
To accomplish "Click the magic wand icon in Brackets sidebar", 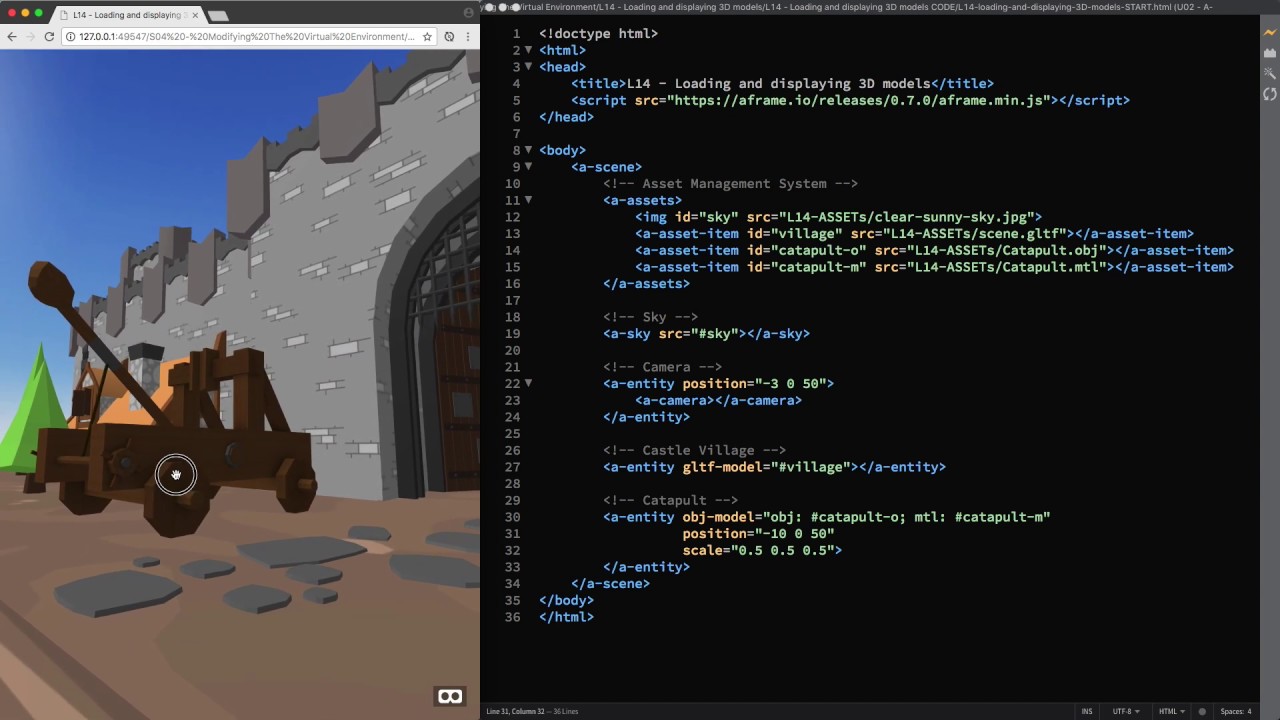I will coord(1270,73).
